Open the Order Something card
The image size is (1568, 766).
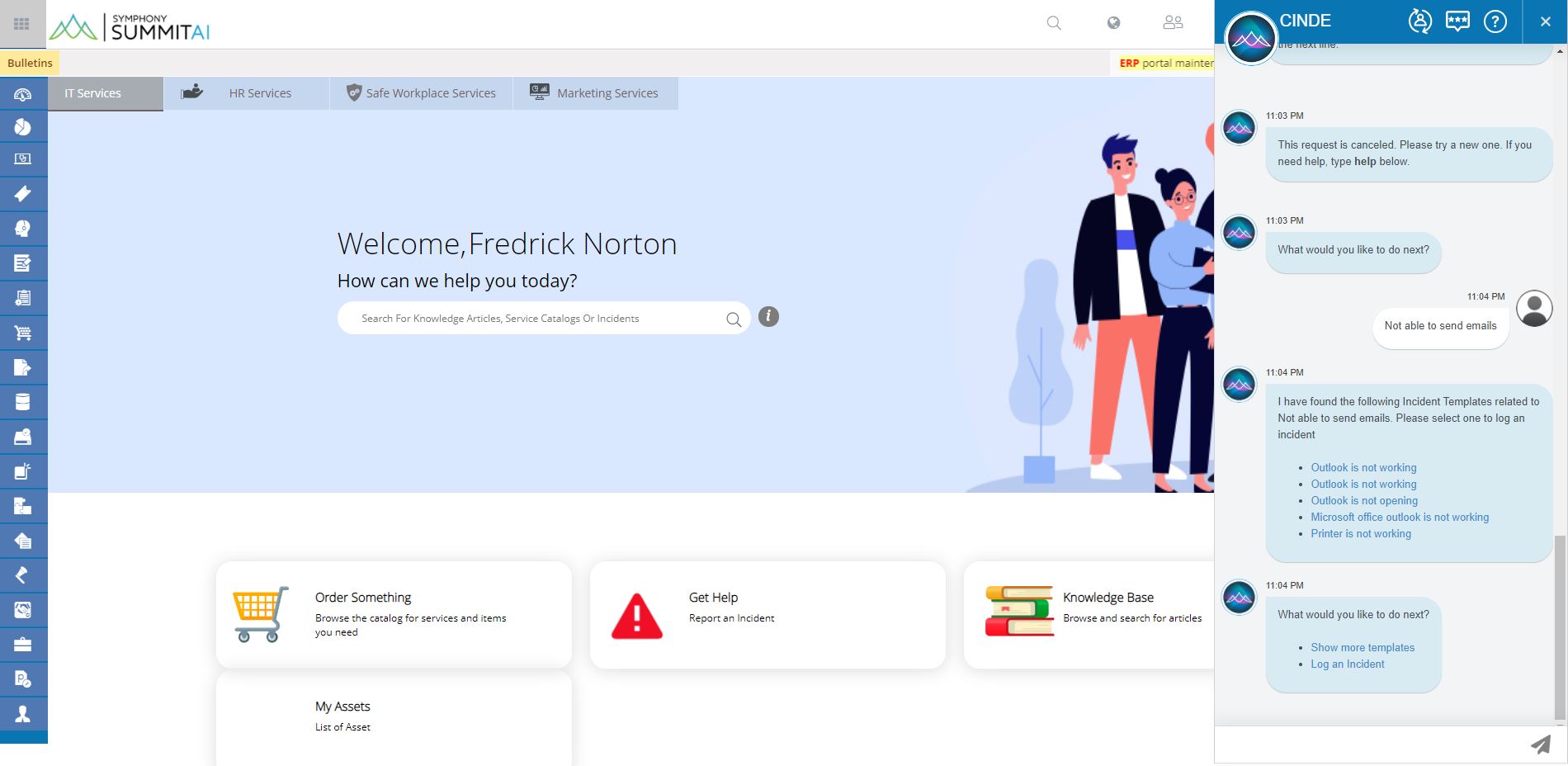point(394,615)
